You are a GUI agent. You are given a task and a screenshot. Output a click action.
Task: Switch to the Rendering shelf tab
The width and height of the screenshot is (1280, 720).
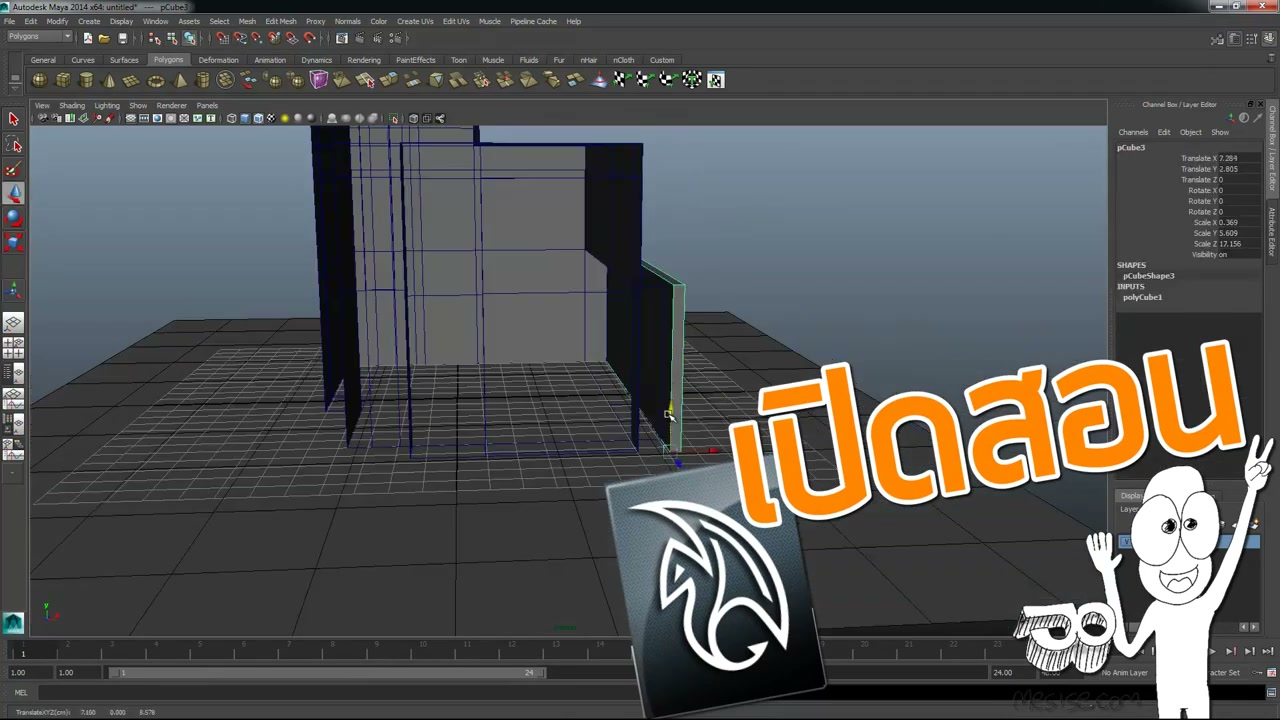tap(364, 60)
